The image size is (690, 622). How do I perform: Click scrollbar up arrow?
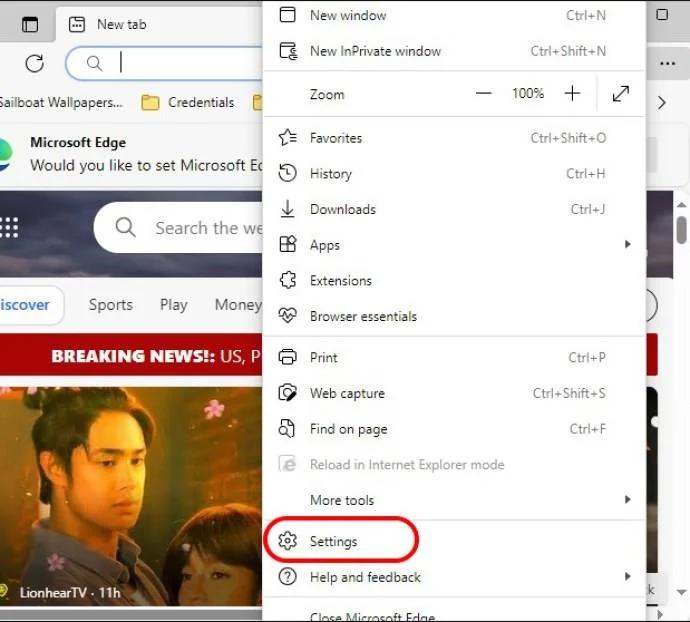point(681,205)
